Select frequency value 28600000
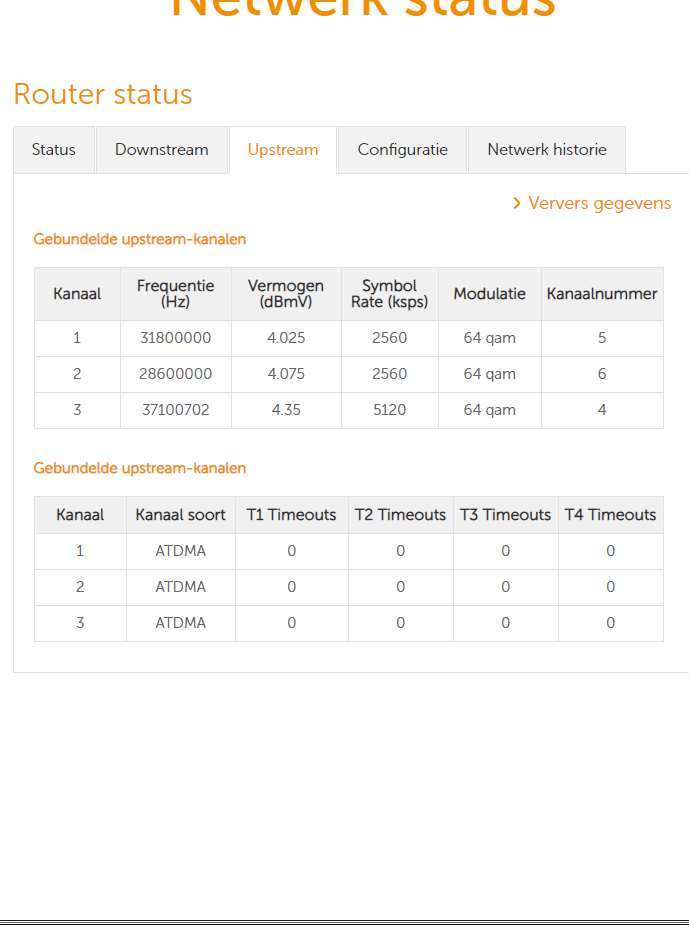This screenshot has width=689, height=925. pyautogui.click(x=176, y=374)
